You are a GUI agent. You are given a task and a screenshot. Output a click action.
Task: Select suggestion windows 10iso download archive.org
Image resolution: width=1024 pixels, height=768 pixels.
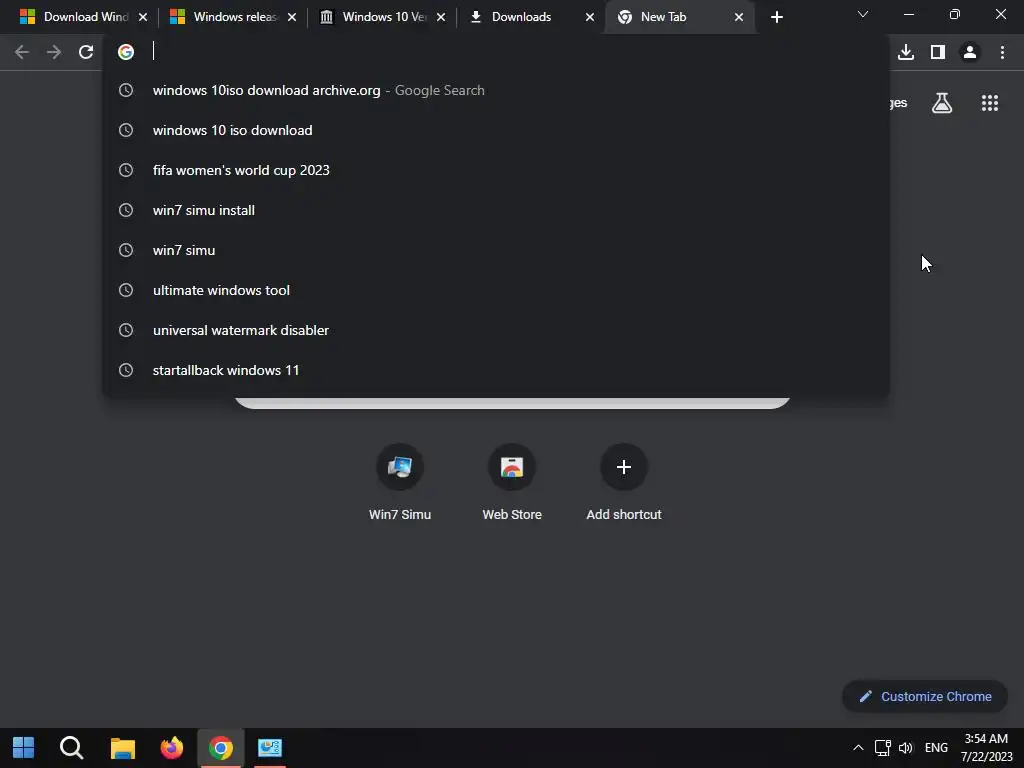(x=496, y=90)
